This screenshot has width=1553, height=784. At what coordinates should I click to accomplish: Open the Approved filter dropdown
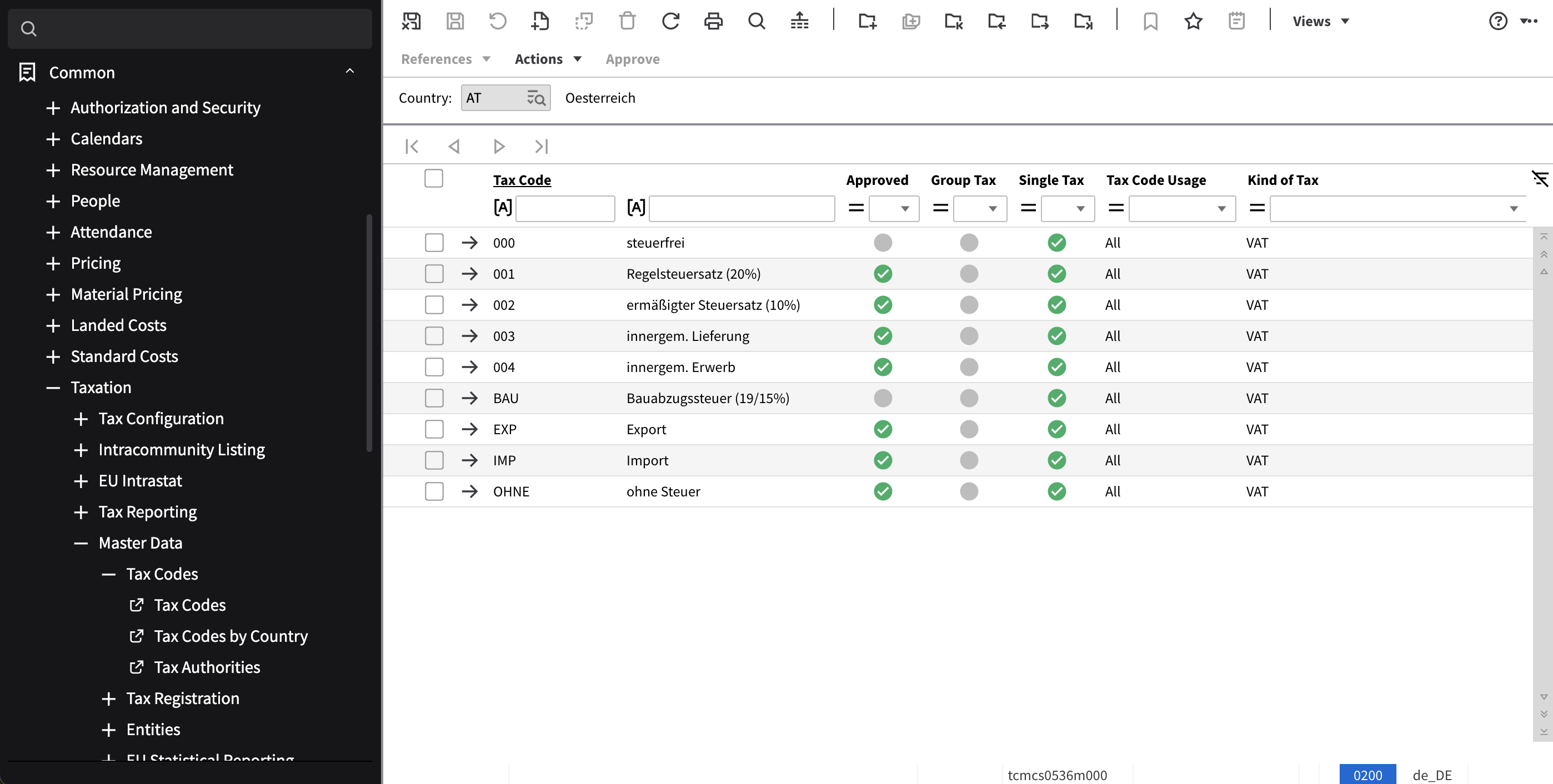[894, 209]
